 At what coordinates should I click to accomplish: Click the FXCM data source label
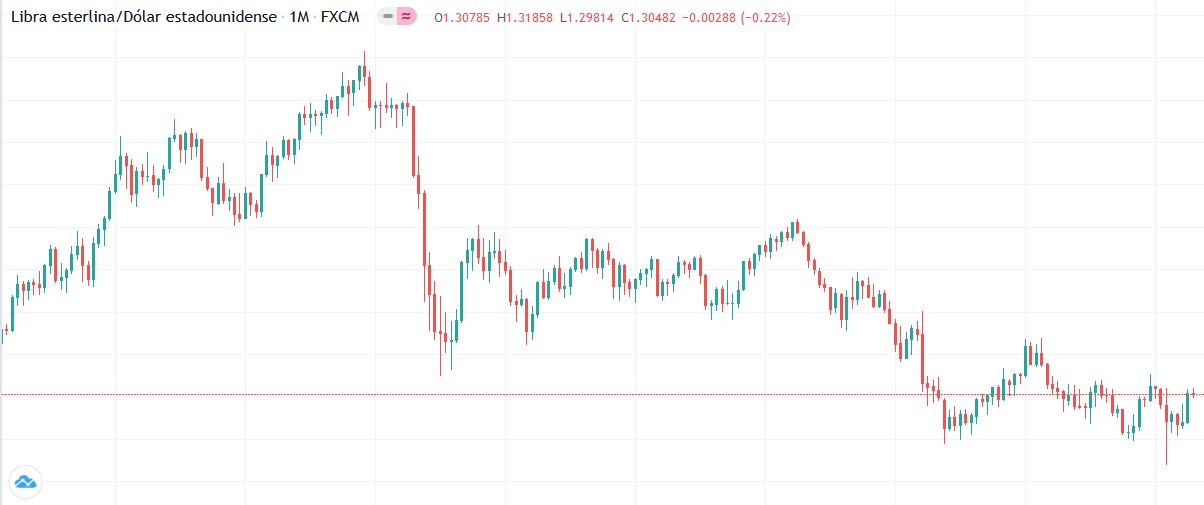click(339, 17)
